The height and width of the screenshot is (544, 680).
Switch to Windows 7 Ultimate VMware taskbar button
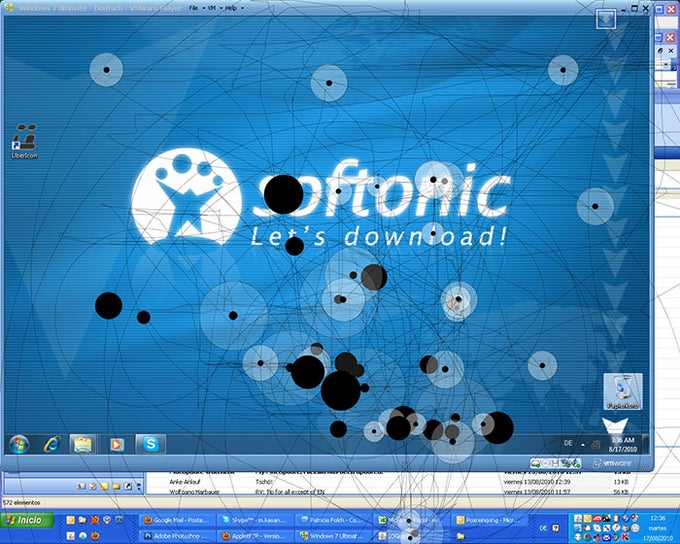333,536
